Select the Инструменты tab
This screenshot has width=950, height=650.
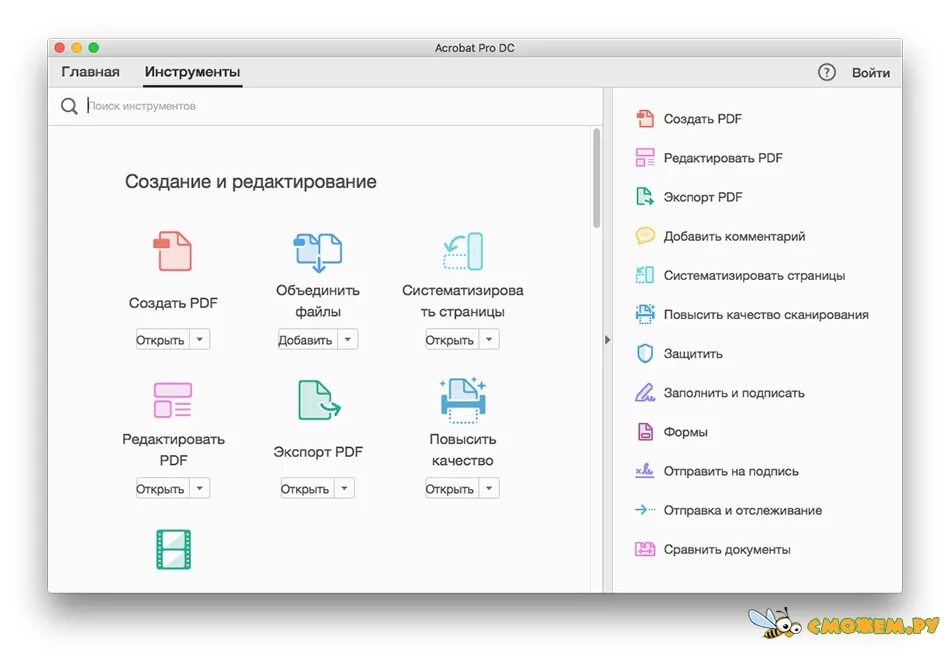click(192, 71)
